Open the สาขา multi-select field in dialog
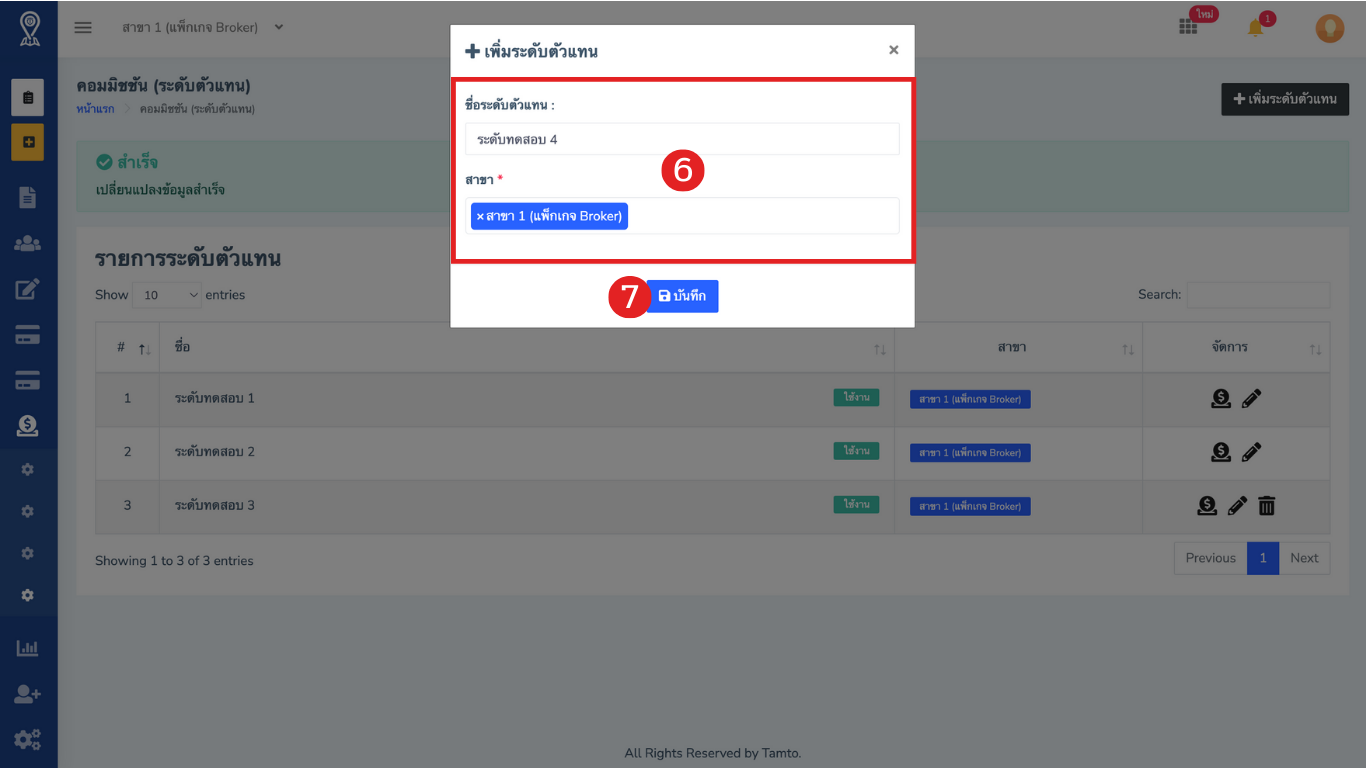 [682, 216]
